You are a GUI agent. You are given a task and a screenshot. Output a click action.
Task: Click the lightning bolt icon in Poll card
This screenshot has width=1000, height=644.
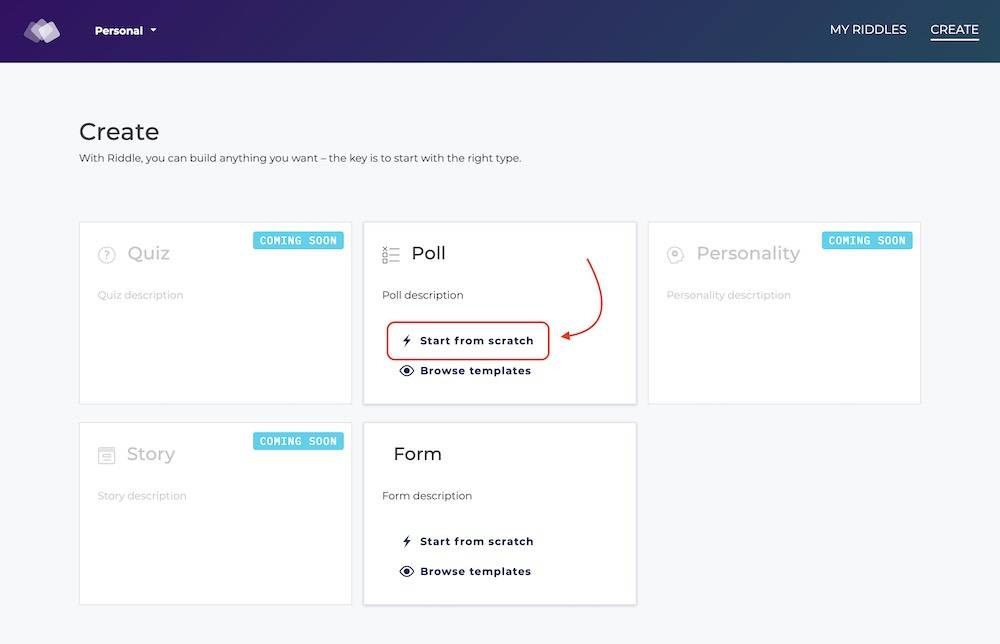tap(407, 340)
